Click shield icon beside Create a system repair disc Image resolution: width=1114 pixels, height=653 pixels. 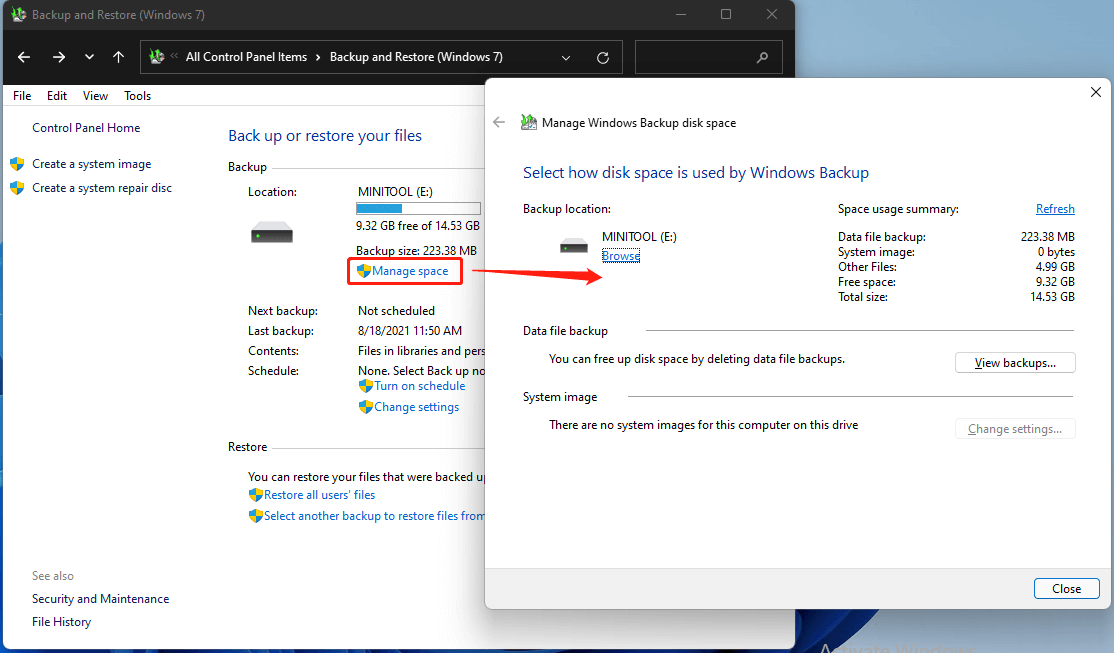coord(18,188)
